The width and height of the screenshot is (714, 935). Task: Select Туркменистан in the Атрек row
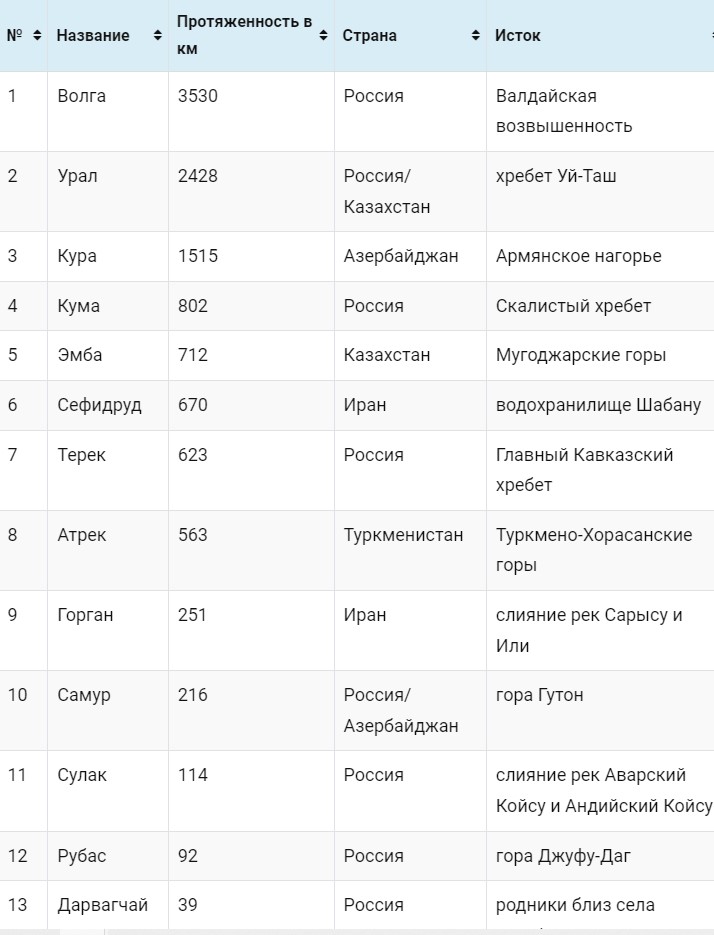pos(403,535)
